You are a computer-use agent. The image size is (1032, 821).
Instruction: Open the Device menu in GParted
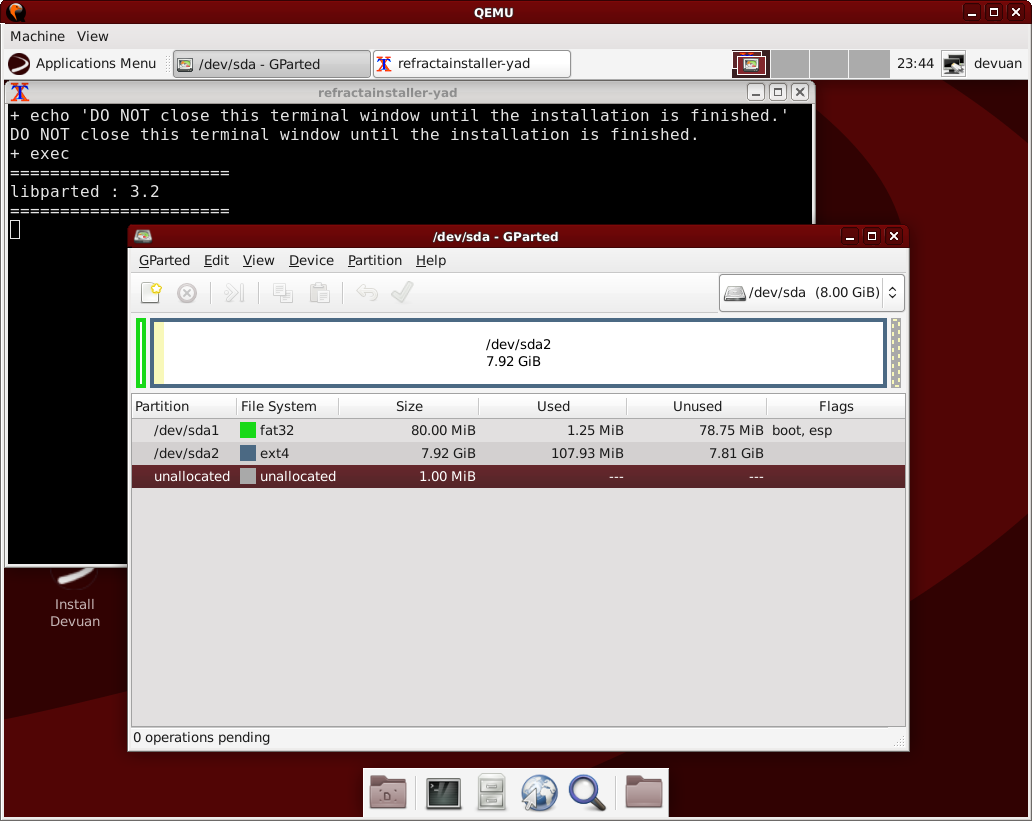click(311, 261)
